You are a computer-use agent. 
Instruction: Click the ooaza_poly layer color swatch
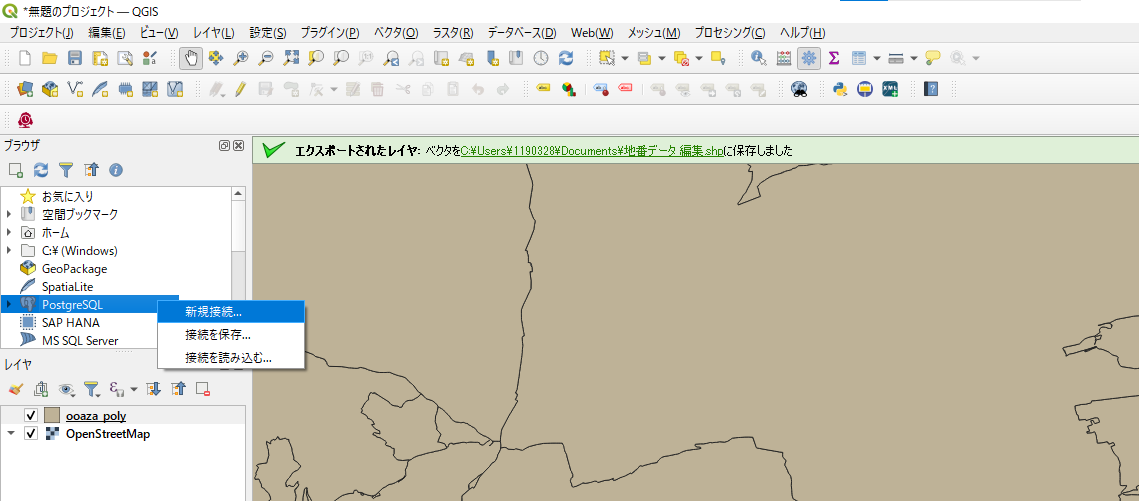tap(53, 416)
